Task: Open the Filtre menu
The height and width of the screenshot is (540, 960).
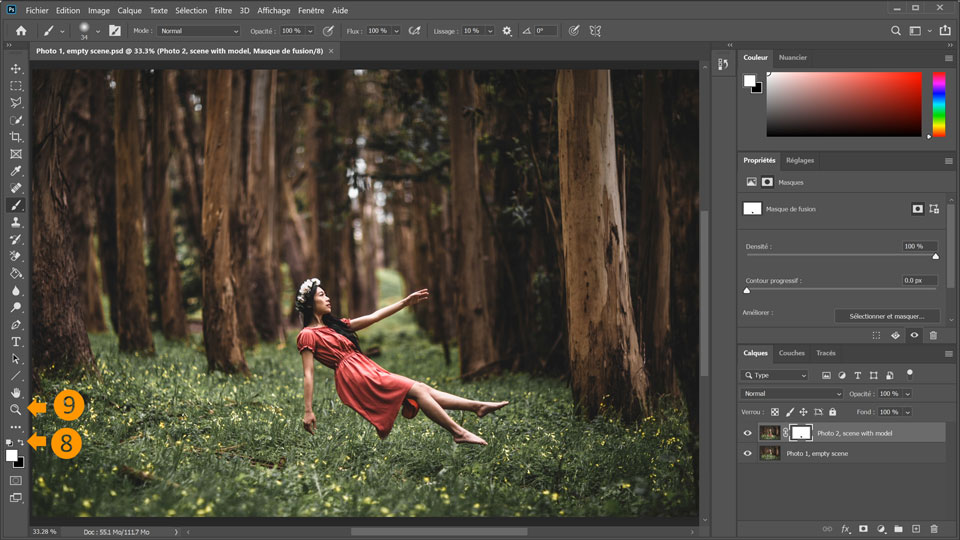Action: (x=224, y=10)
